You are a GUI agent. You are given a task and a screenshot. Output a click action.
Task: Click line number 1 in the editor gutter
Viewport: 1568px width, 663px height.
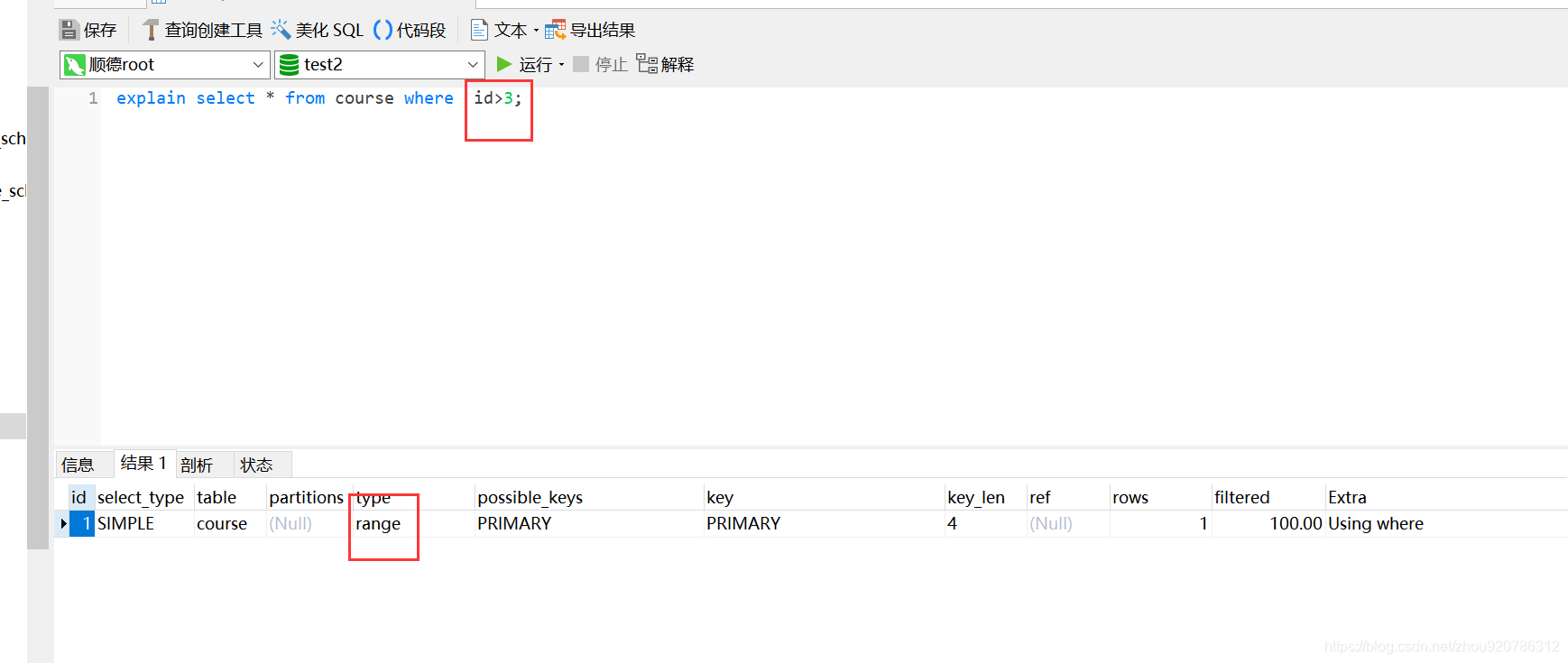pos(93,98)
